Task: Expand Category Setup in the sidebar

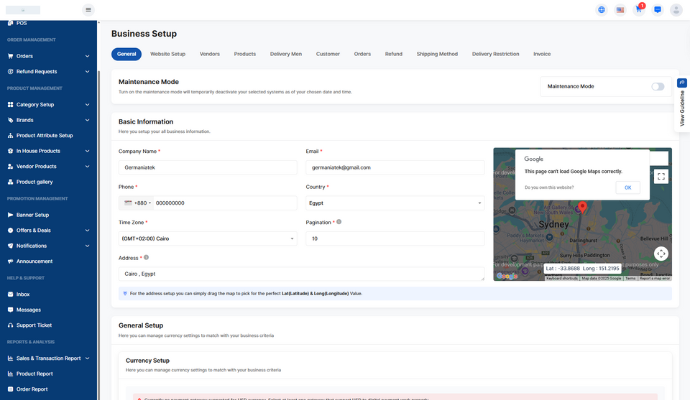Action: pyautogui.click(x=50, y=104)
